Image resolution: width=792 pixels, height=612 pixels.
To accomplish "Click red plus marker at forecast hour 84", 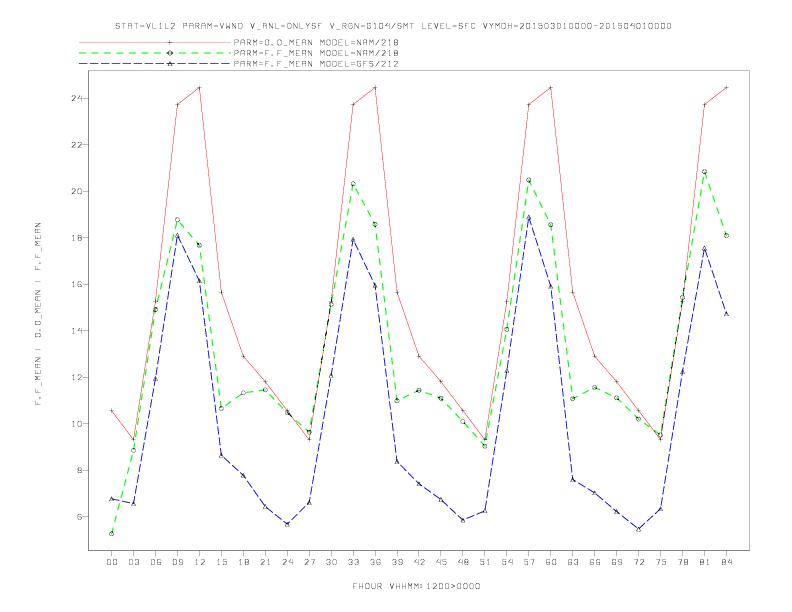I will [x=726, y=88].
